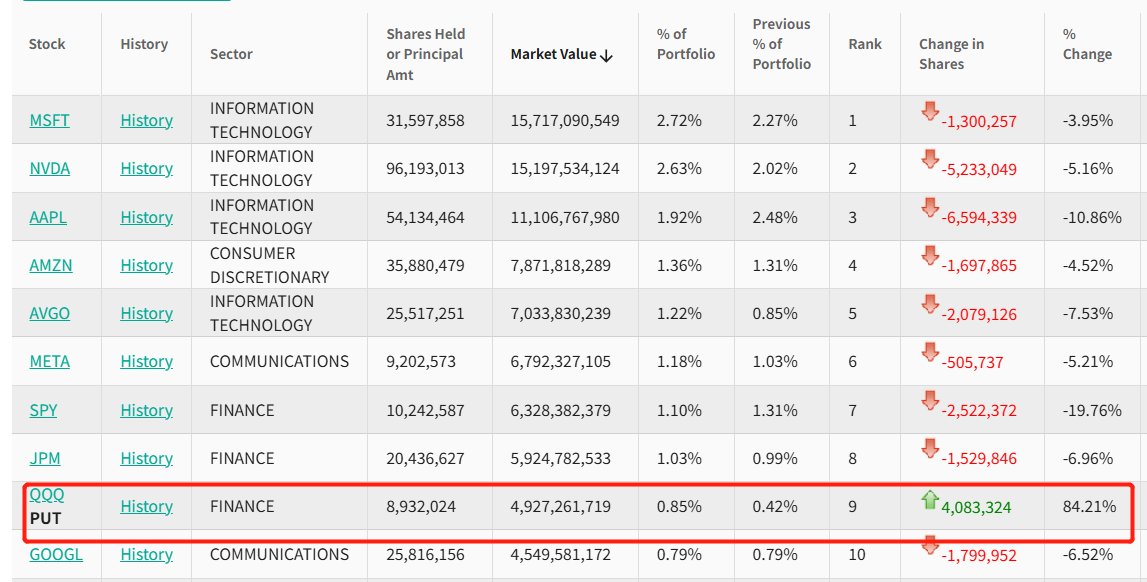Click the Stock column header
Viewport: 1147px width, 582px height.
[47, 44]
